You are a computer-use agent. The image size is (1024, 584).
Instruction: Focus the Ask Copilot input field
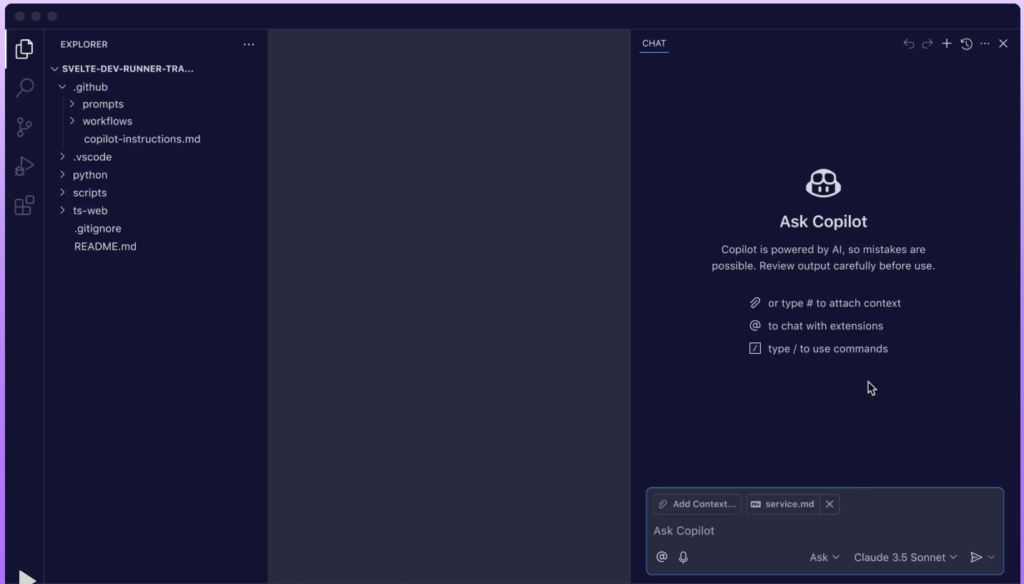(x=825, y=530)
